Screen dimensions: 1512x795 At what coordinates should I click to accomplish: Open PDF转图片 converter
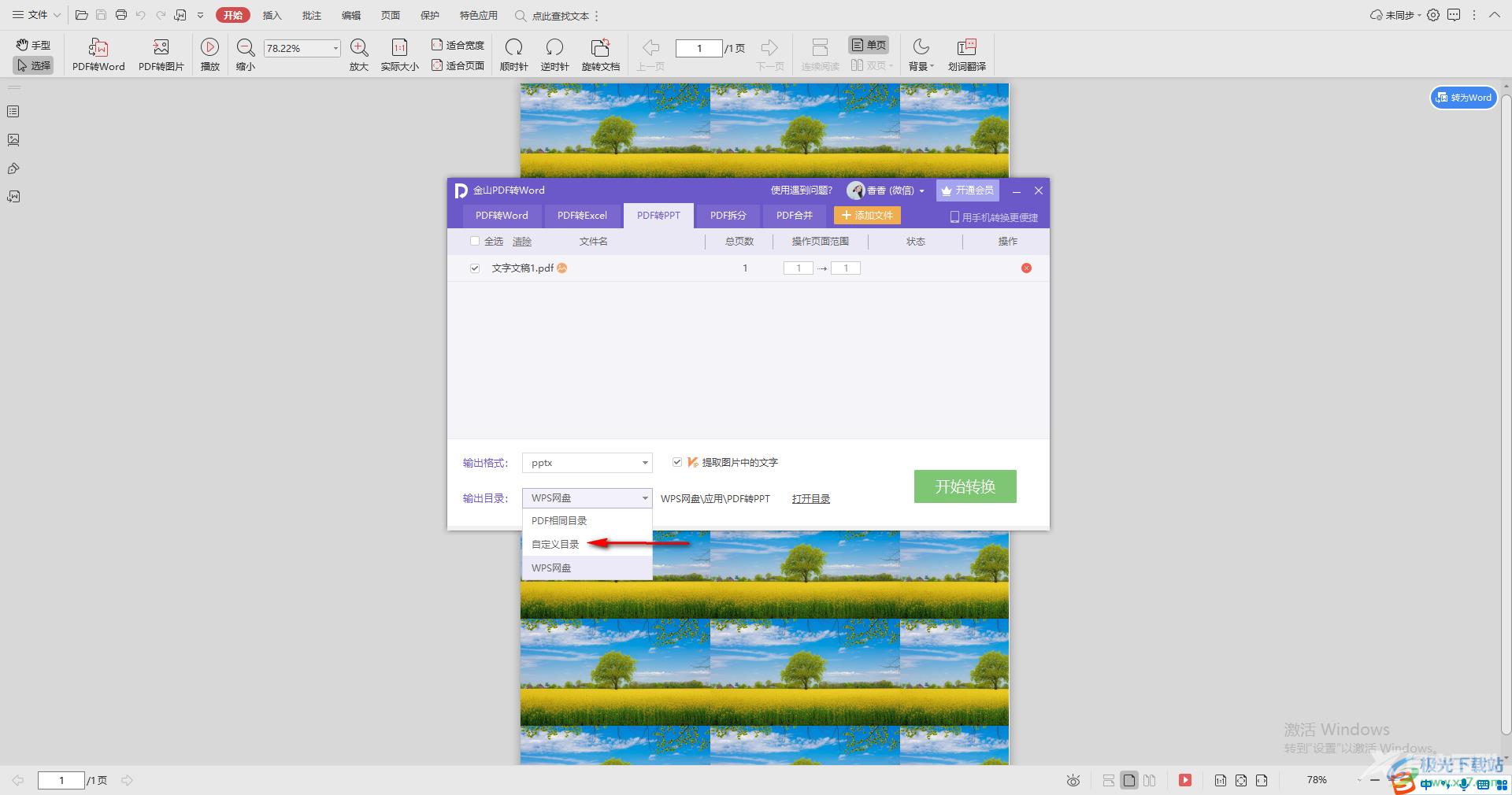(161, 54)
